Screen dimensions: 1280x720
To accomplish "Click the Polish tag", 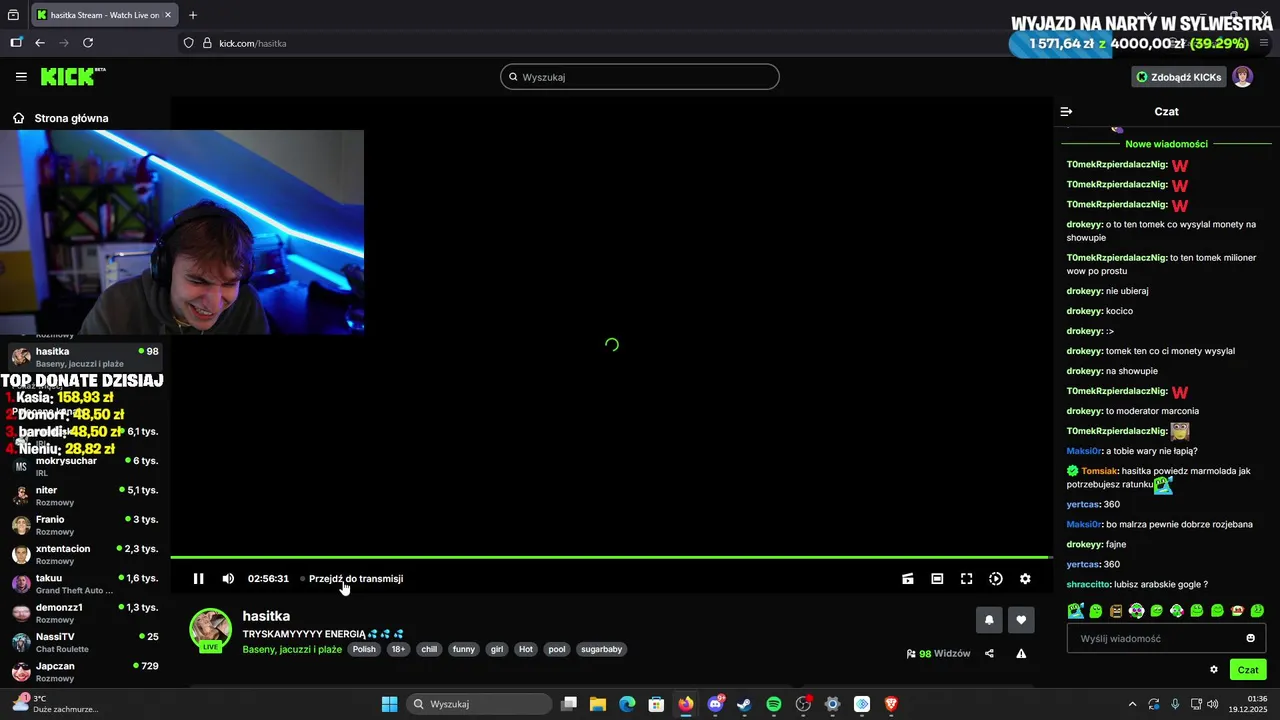I will [364, 649].
